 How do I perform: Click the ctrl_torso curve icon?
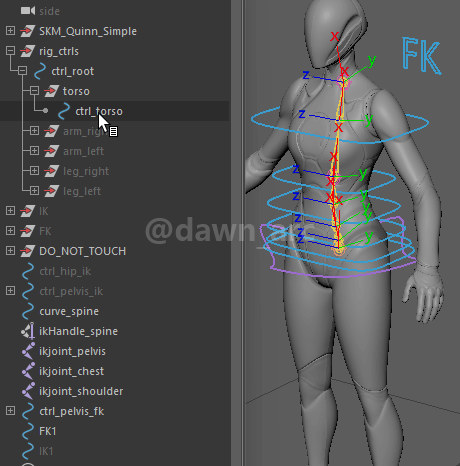64,111
